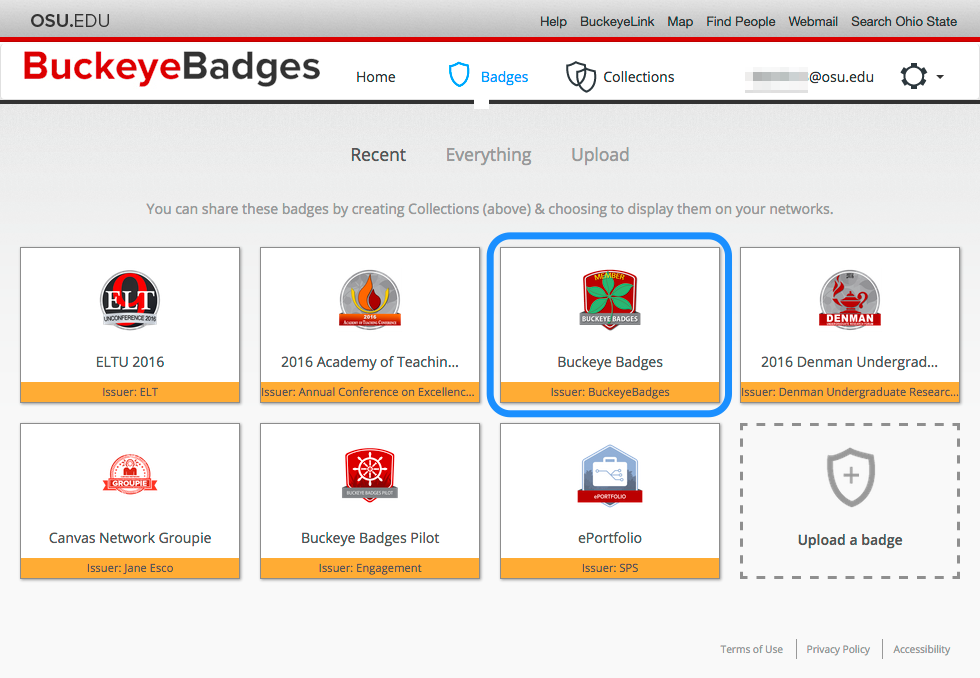980x678 pixels.
Task: Click the Buckeye Badges Pilot title
Action: pyautogui.click(x=370, y=538)
